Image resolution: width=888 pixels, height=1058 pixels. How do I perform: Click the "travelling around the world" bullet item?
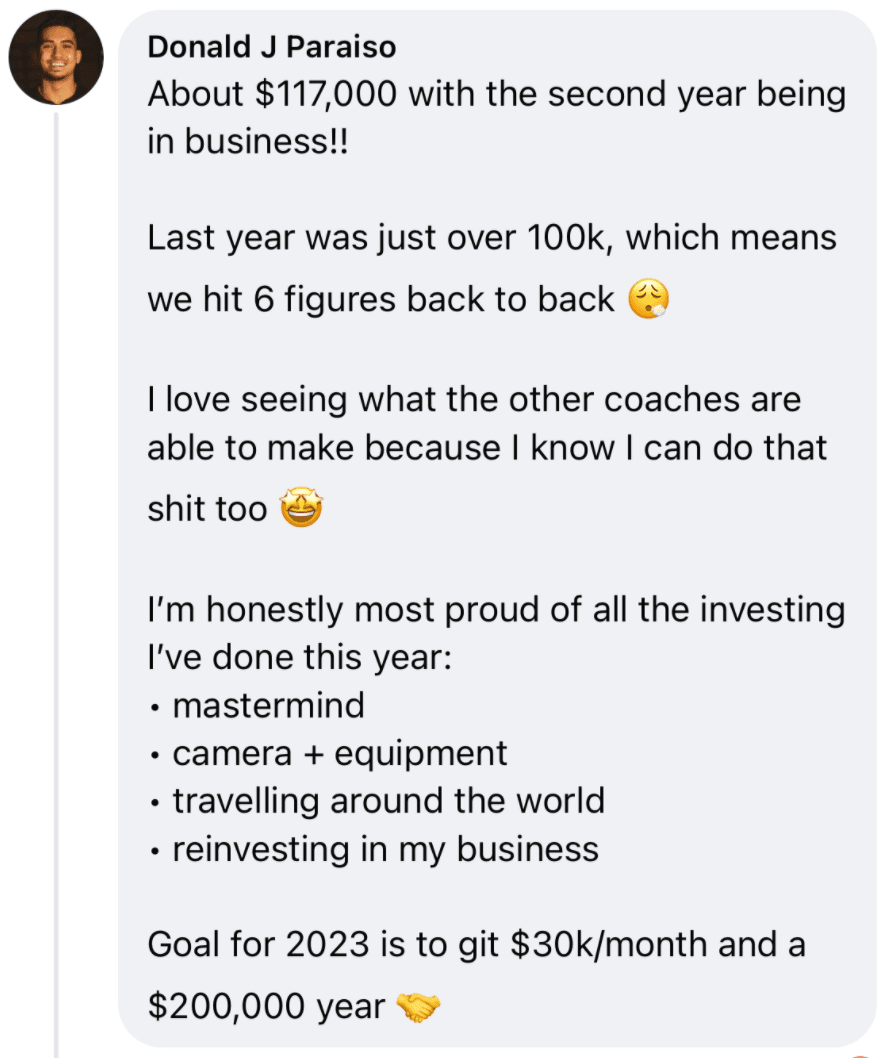tap(388, 801)
